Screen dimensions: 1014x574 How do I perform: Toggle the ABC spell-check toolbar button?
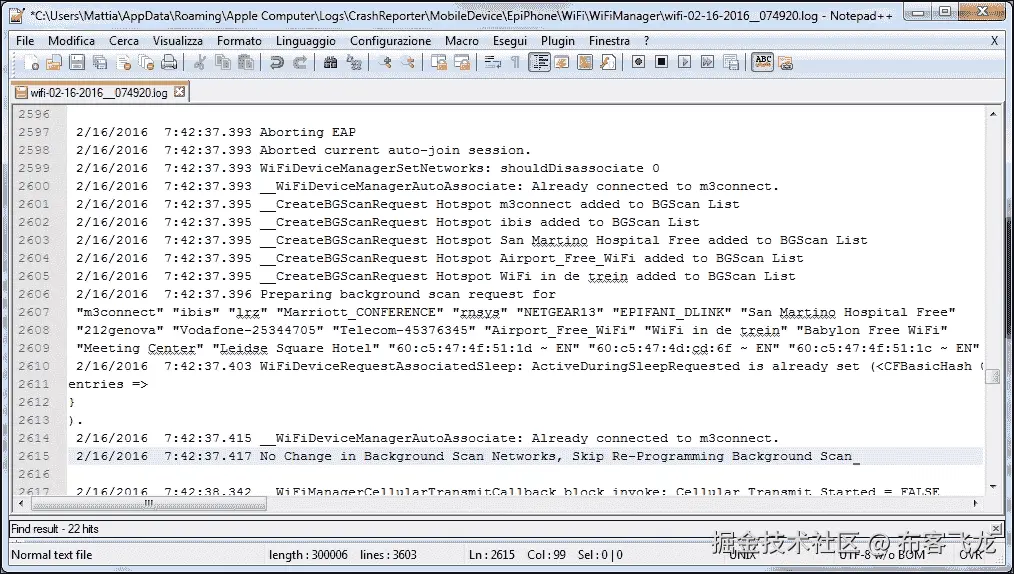pyautogui.click(x=762, y=62)
